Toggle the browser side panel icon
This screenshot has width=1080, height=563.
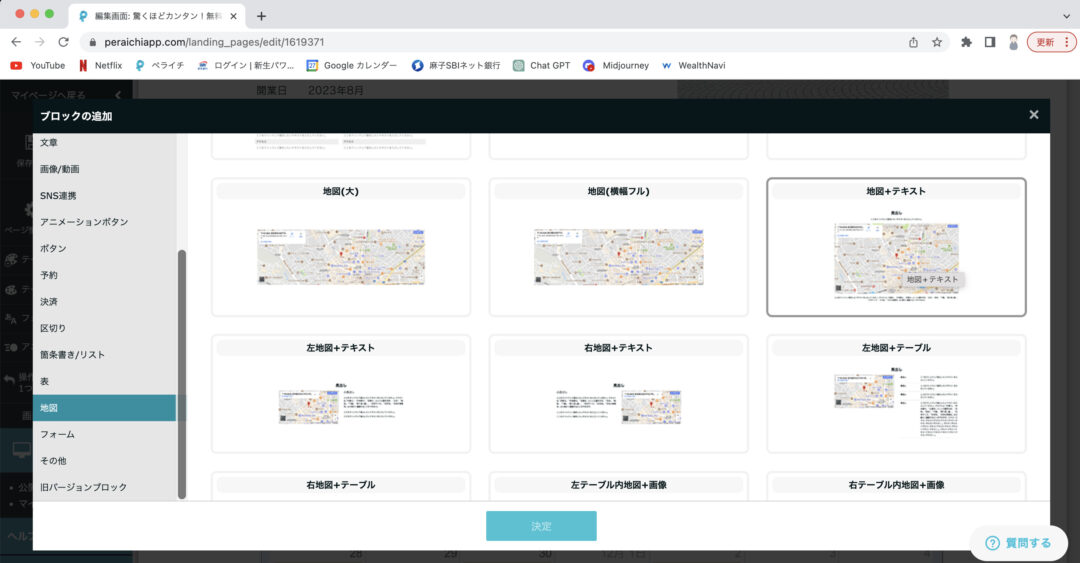pyautogui.click(x=990, y=42)
